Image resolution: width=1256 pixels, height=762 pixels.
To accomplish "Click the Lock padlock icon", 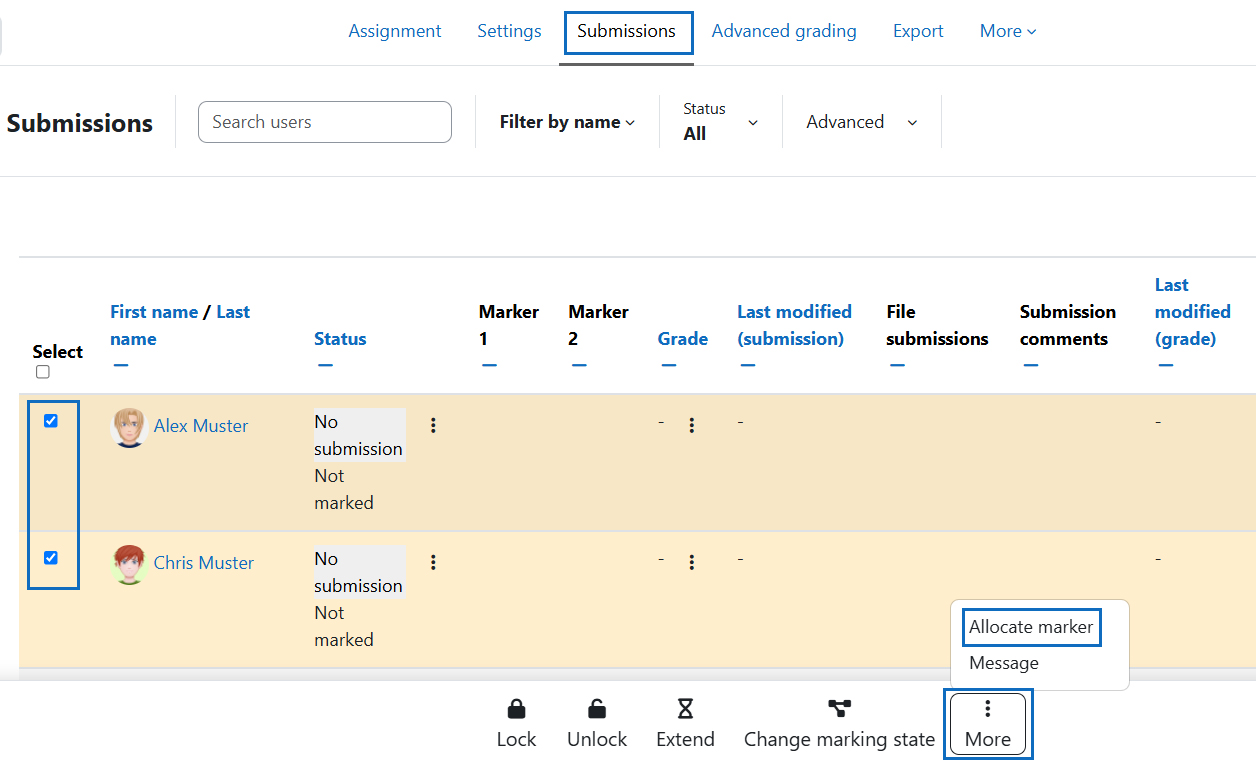I will click(x=516, y=709).
